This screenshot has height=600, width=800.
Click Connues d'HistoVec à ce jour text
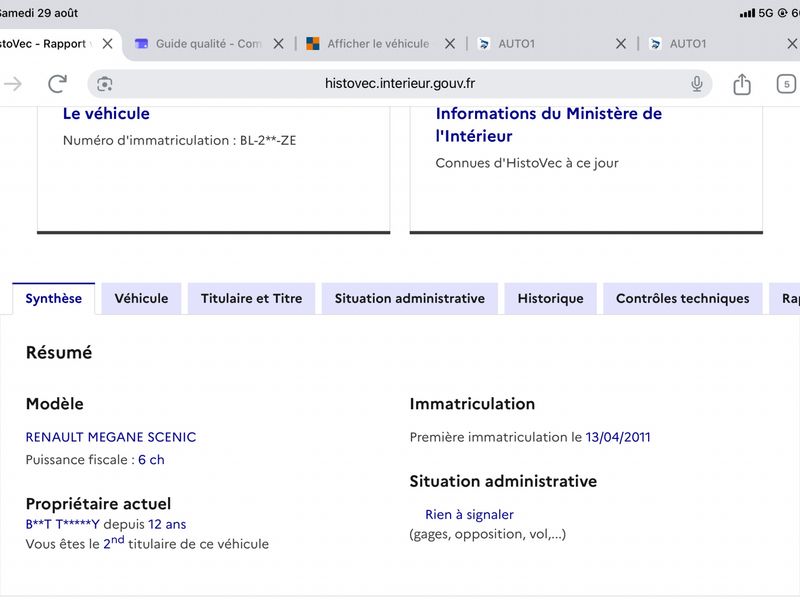527,163
